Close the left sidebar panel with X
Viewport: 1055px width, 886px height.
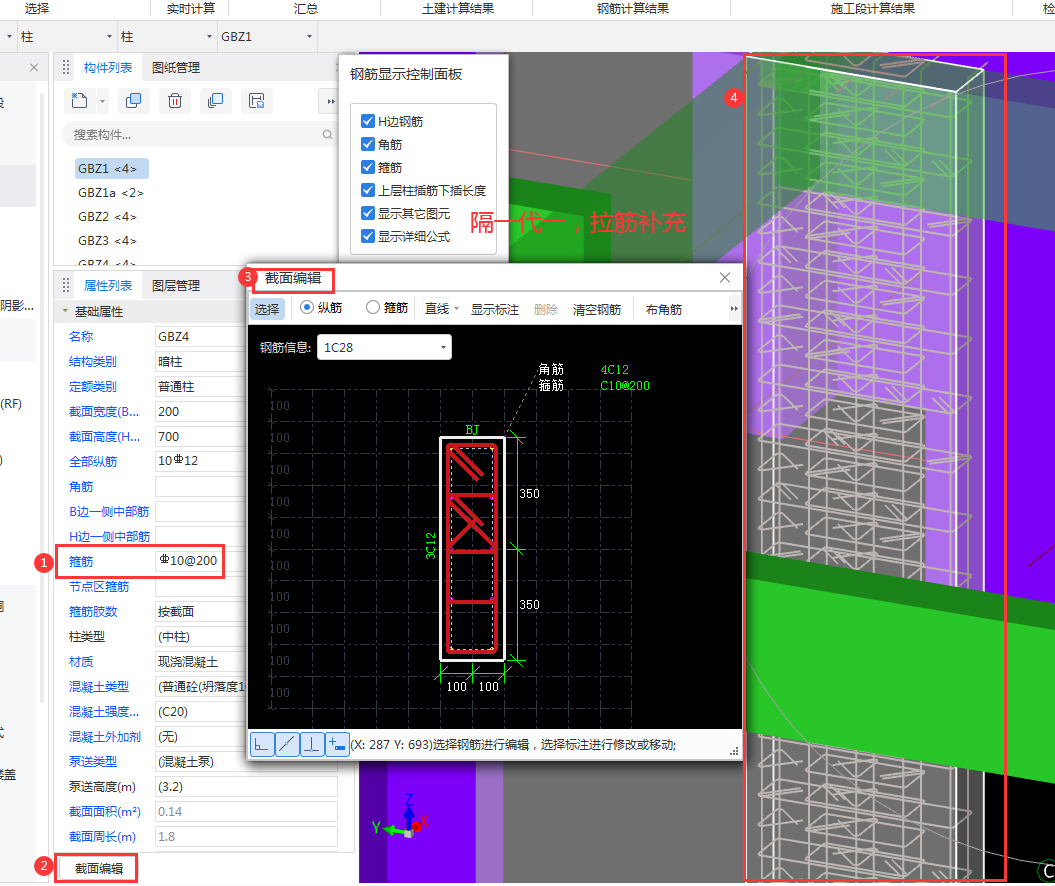click(34, 67)
